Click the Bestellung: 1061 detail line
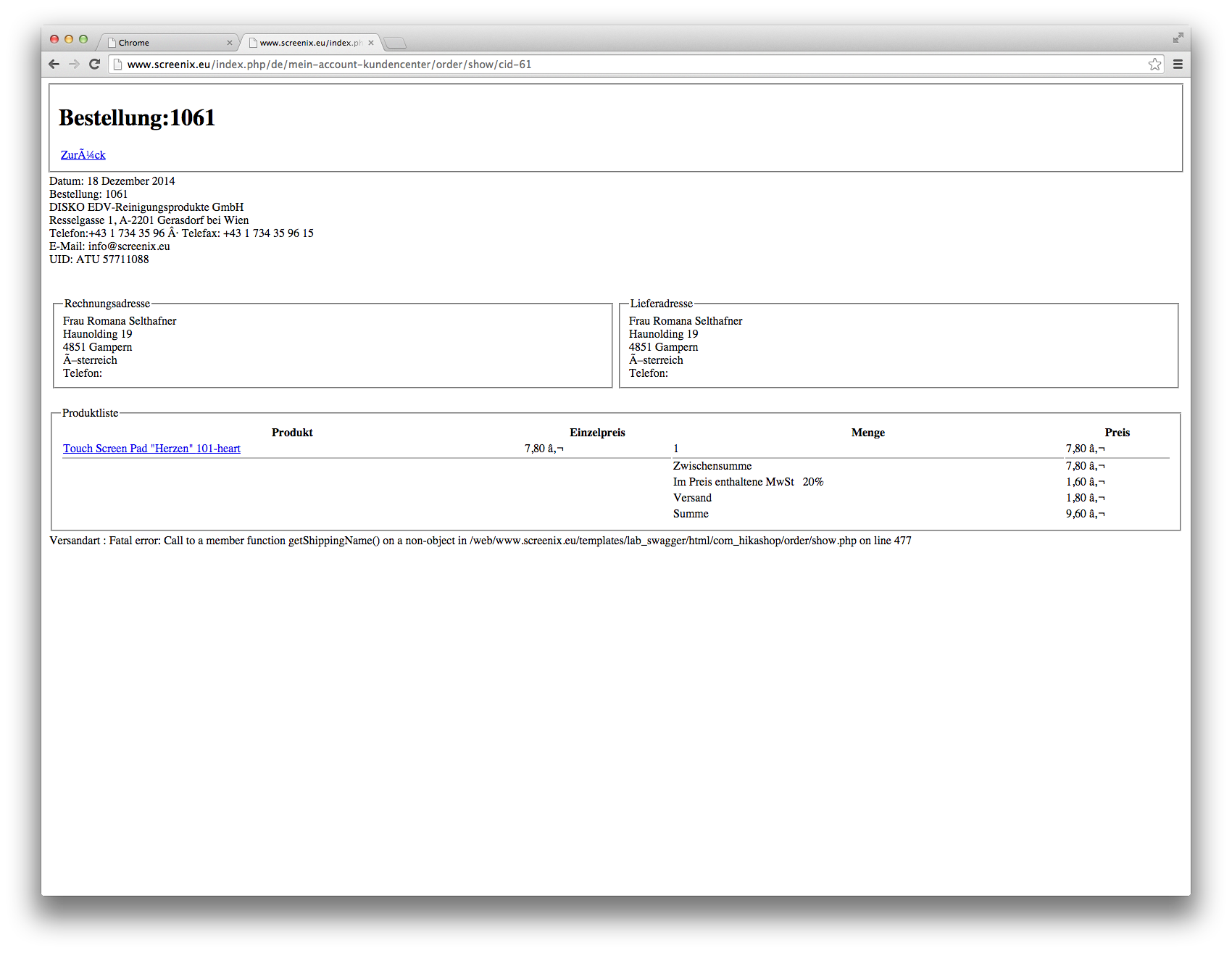1232x953 pixels. (x=88, y=194)
